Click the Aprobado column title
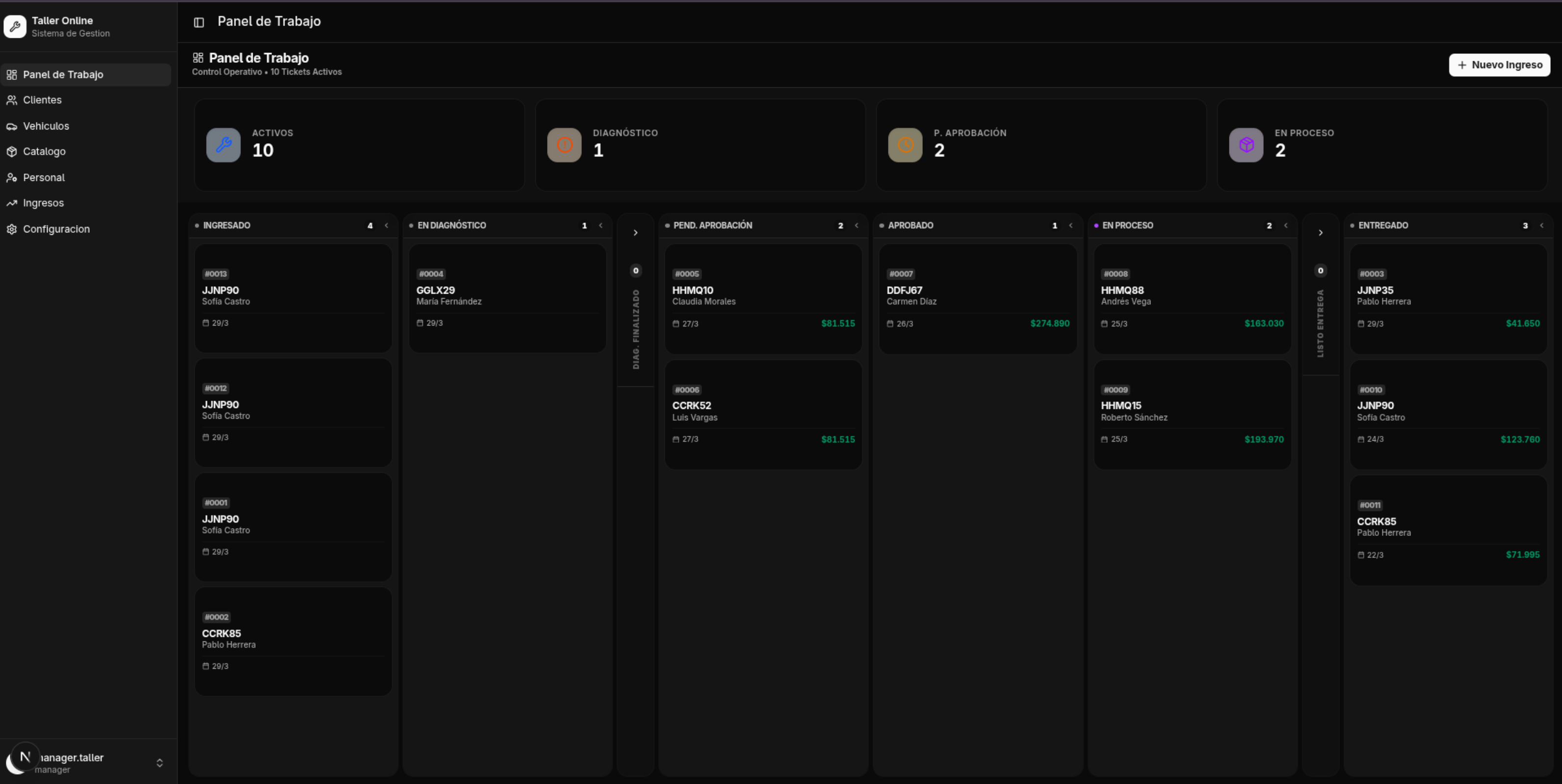The height and width of the screenshot is (784, 1562). click(x=910, y=226)
